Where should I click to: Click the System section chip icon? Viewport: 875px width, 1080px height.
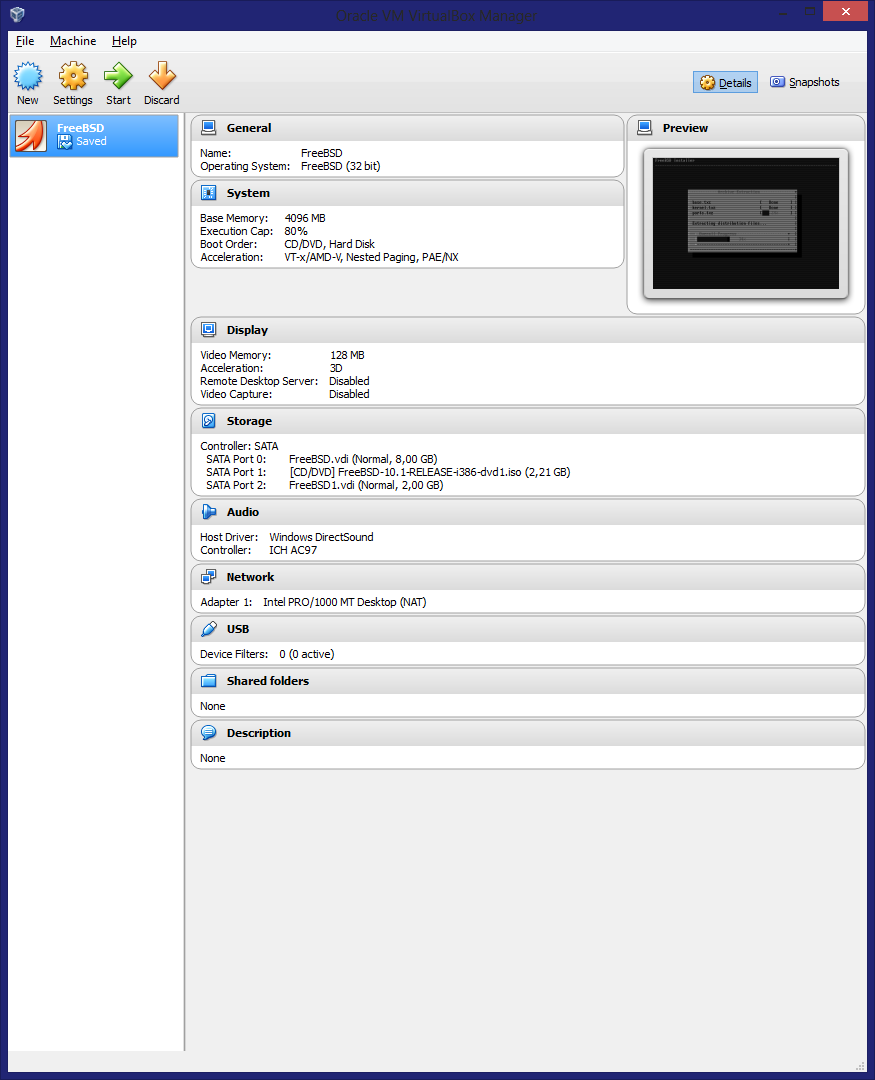pos(208,193)
